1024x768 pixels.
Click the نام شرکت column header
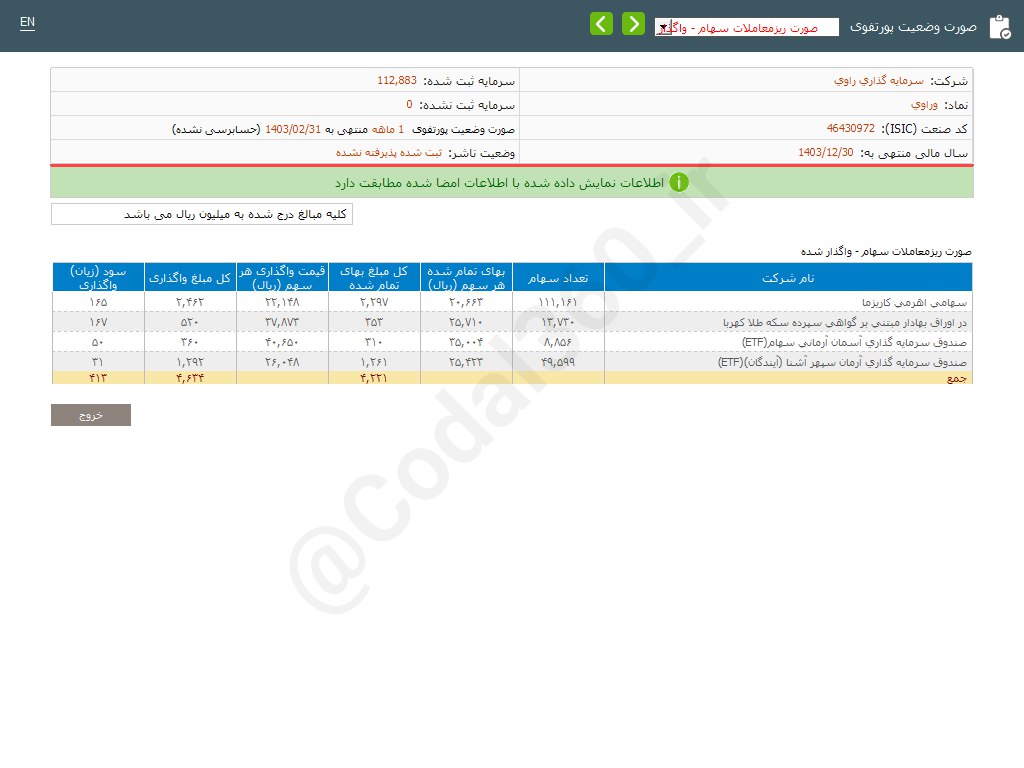(788, 277)
